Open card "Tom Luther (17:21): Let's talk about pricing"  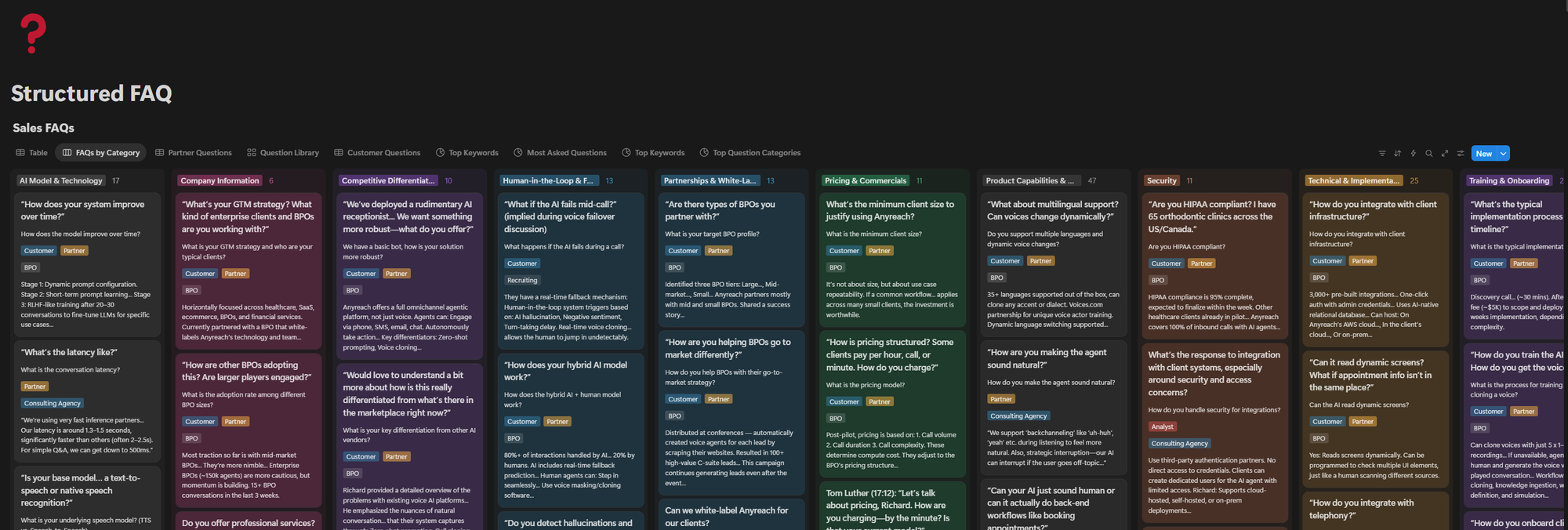click(892, 506)
